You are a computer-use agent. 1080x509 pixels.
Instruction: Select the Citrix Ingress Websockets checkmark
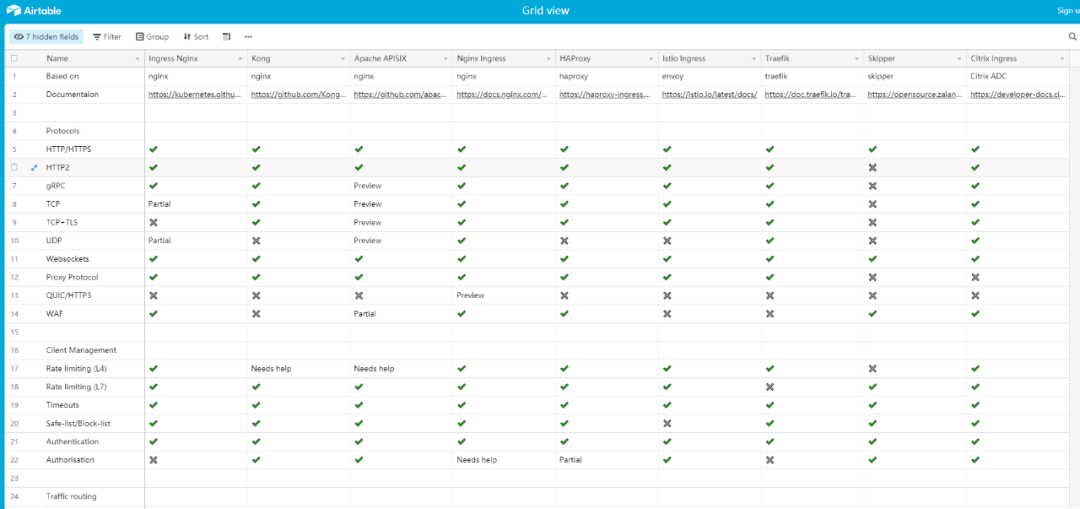[975, 259]
